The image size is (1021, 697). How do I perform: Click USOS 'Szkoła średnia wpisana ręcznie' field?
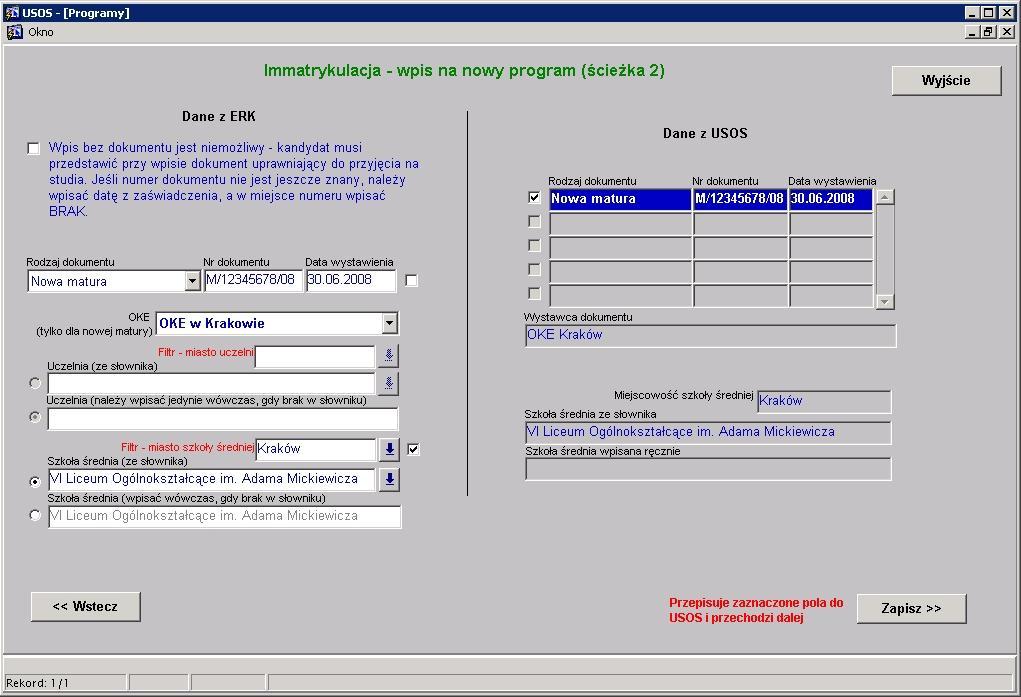(708, 470)
